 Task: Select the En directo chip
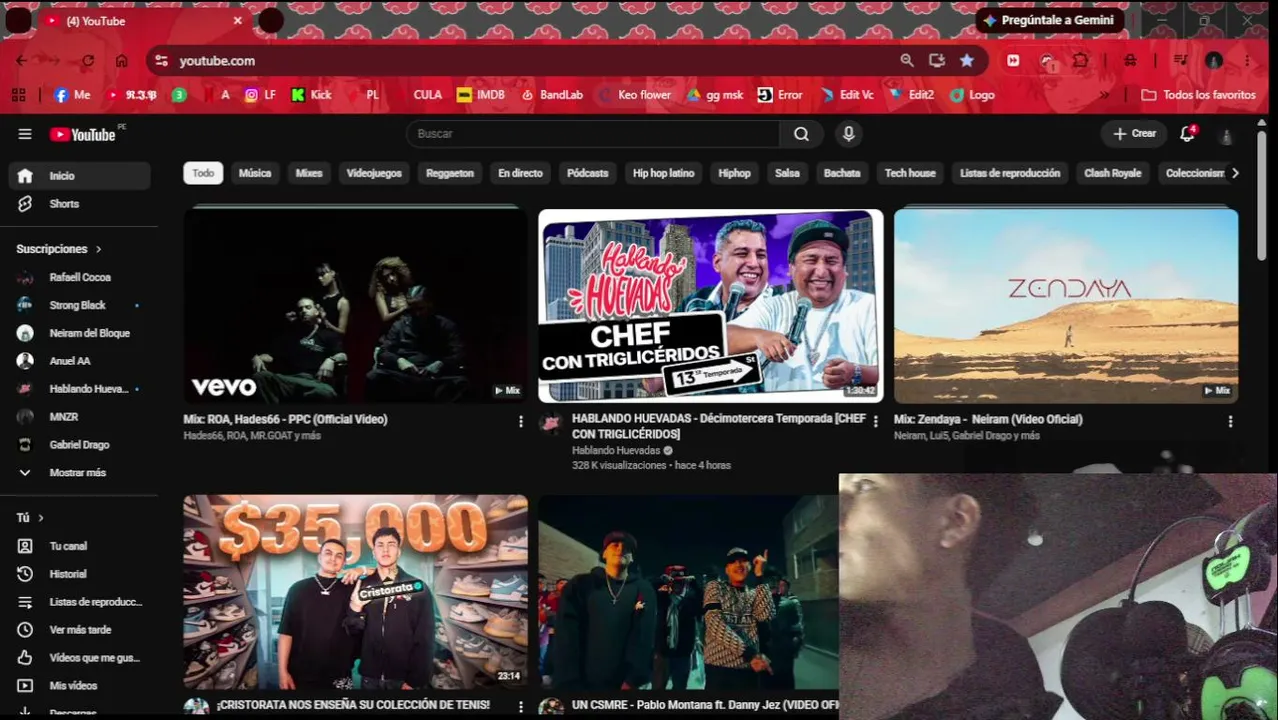click(520, 173)
